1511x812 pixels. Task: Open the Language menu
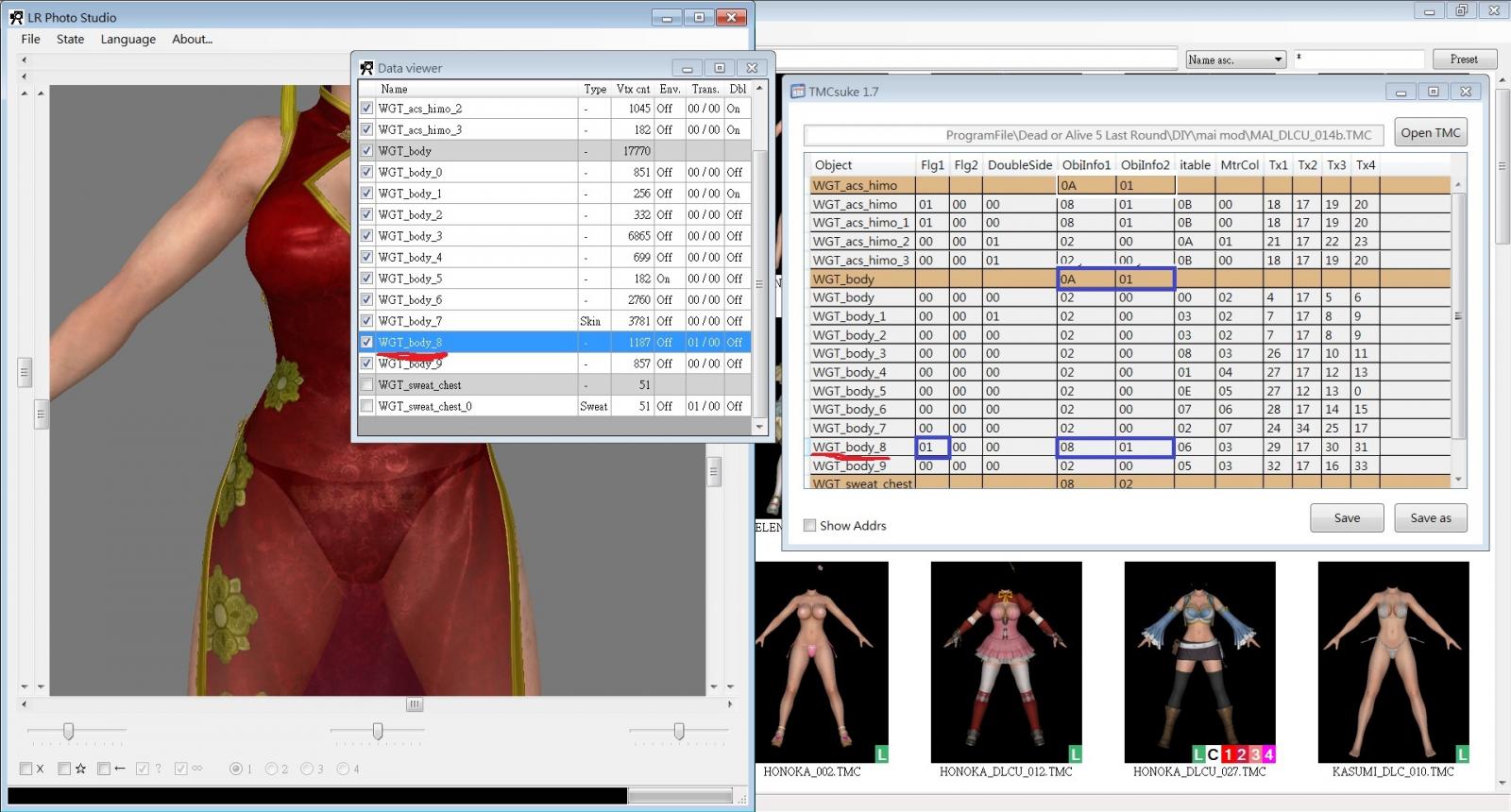pos(128,39)
